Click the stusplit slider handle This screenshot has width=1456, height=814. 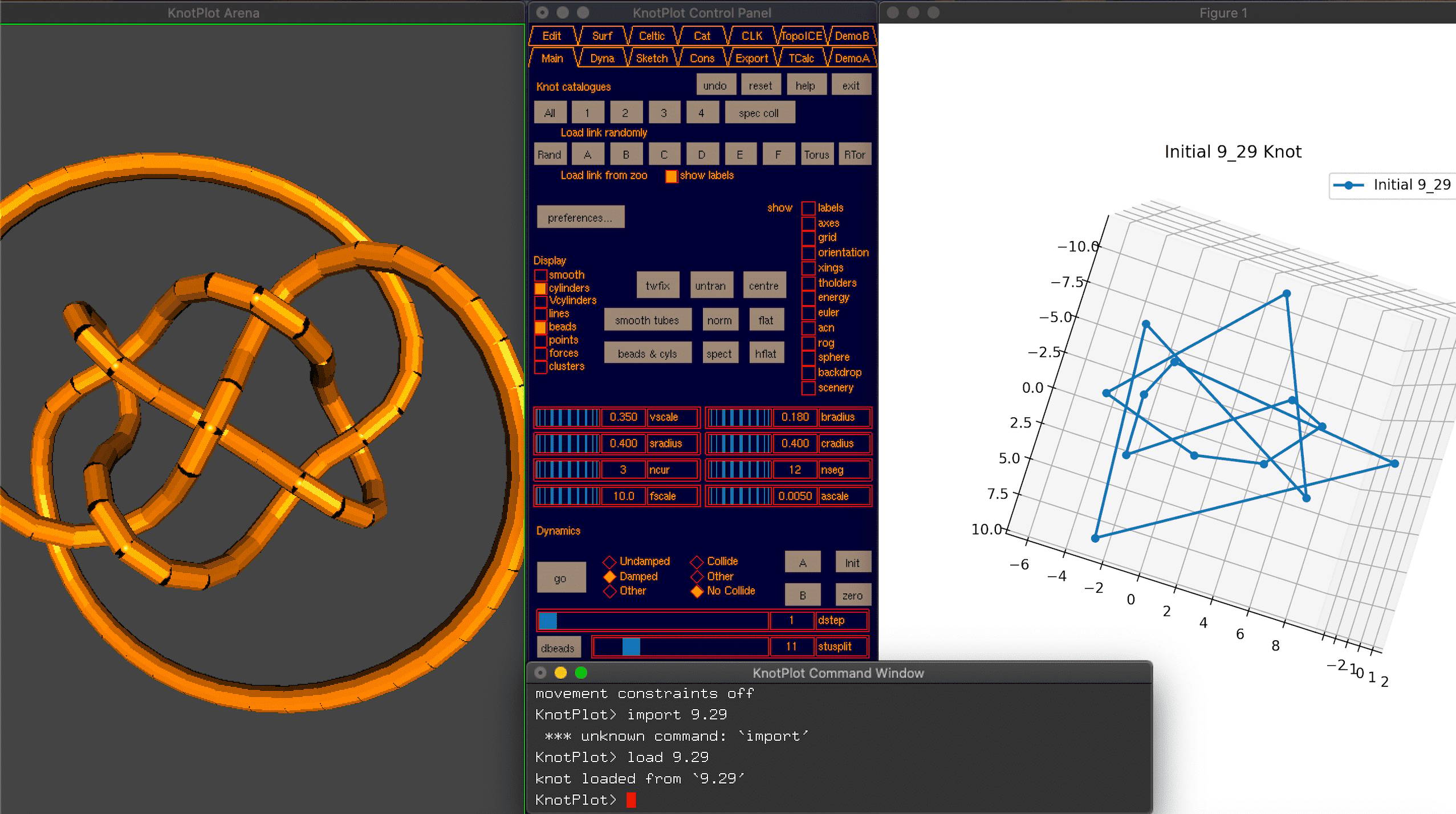(x=631, y=646)
